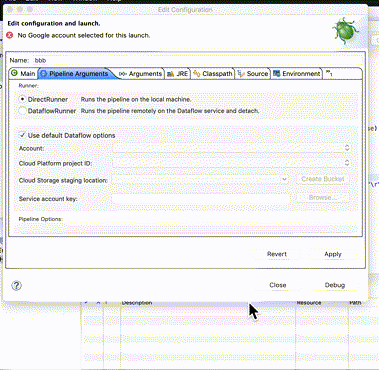
Task: Click the green debug bug icon
Action: 345,31
